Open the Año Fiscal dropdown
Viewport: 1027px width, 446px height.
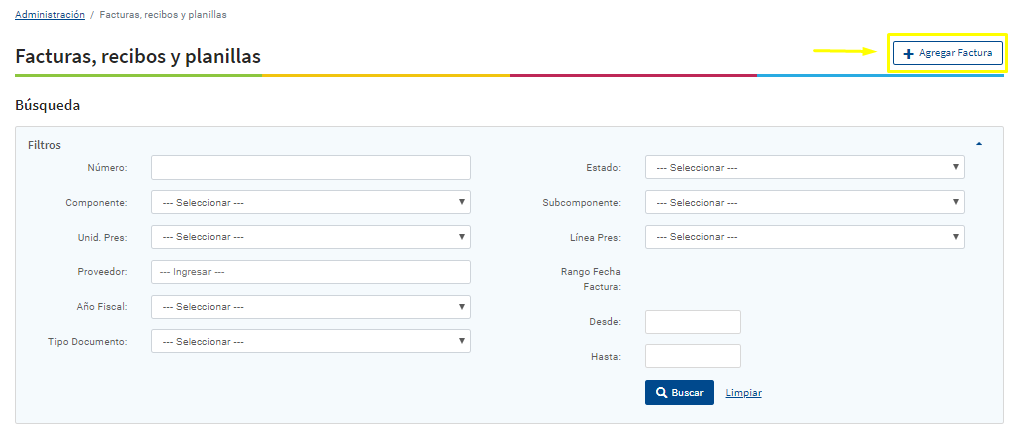310,307
